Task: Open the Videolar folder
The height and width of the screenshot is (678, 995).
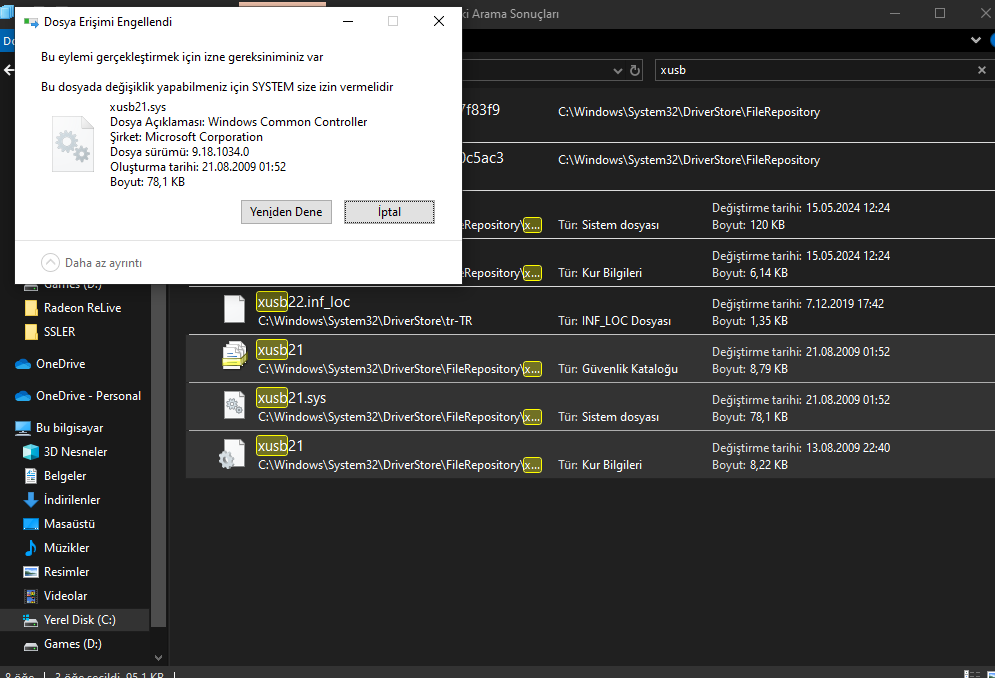Action: [65, 596]
